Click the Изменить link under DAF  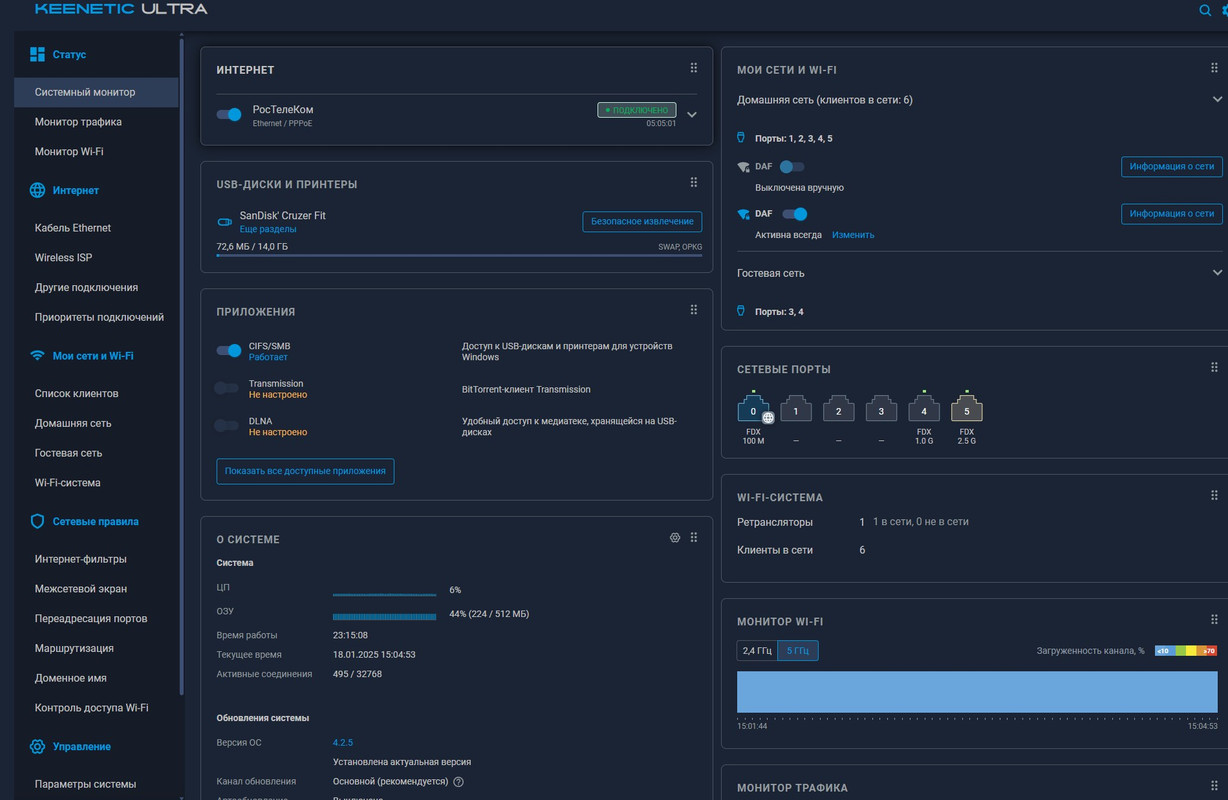(853, 235)
